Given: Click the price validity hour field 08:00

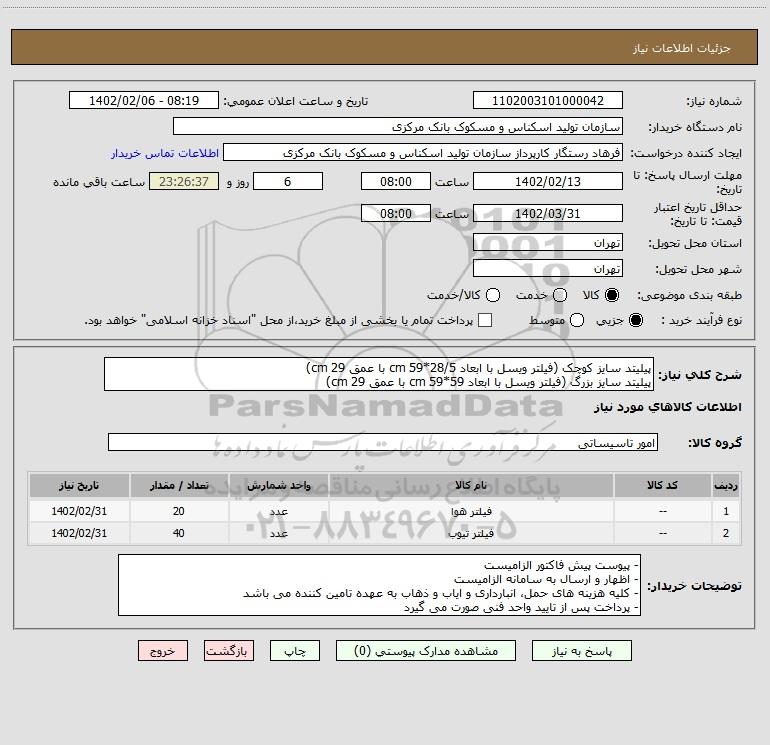Looking at the screenshot, I should (396, 213).
